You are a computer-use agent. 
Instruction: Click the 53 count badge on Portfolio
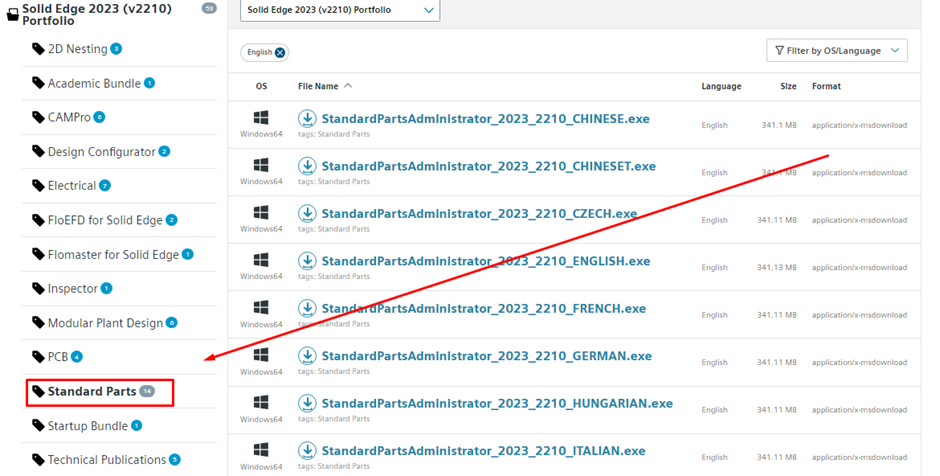[209, 8]
